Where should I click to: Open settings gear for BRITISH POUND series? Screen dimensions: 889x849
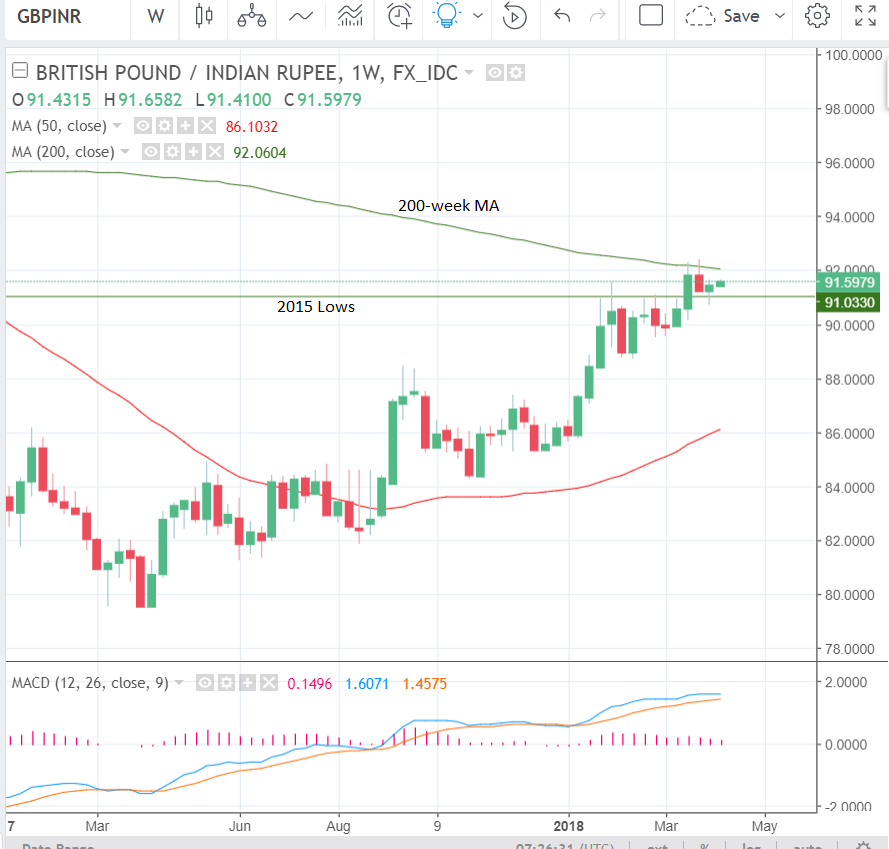(516, 73)
